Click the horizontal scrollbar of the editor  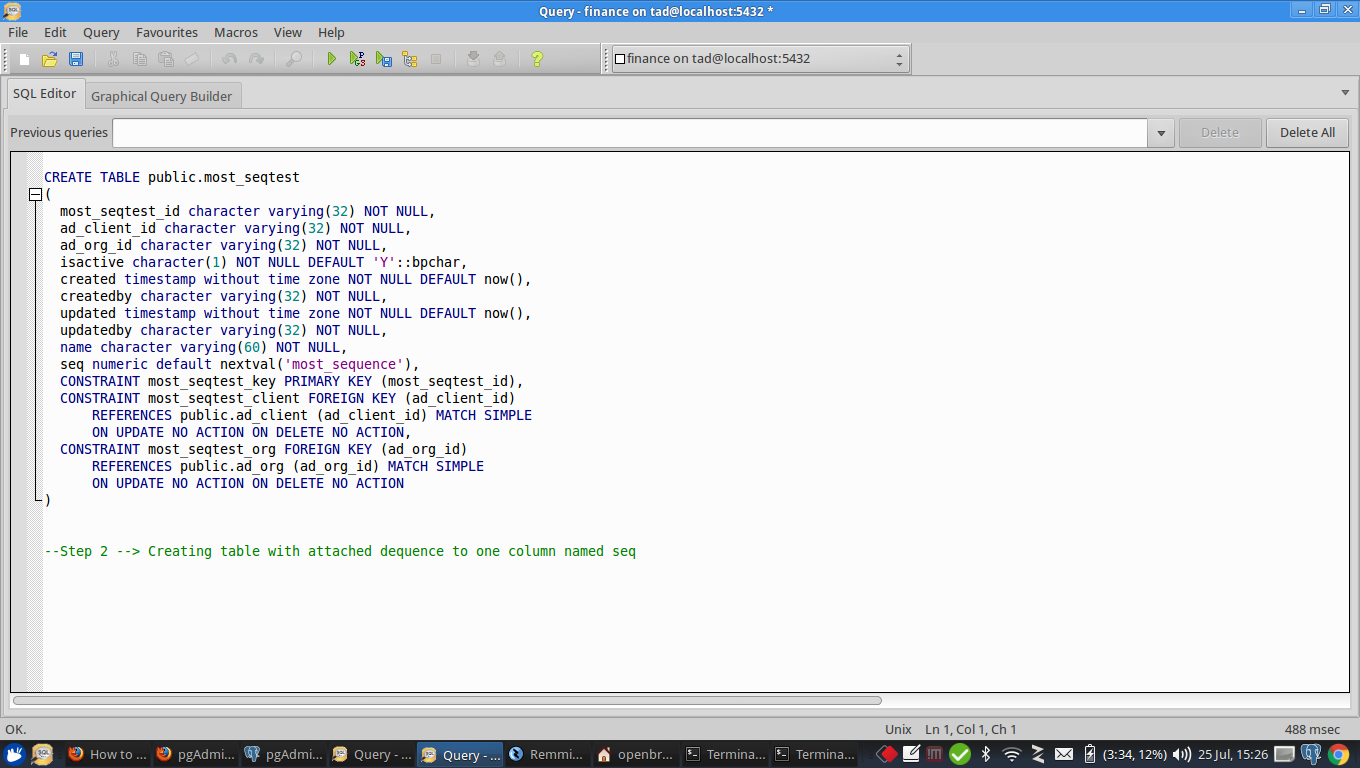pos(447,701)
